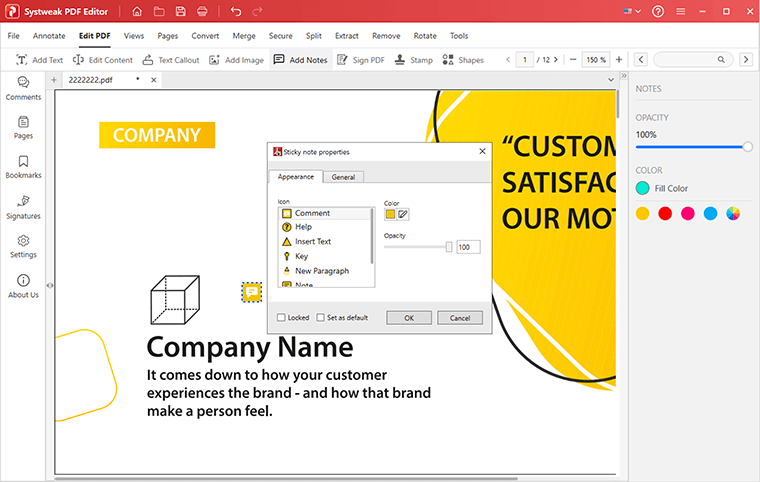Screen dimensions: 760x482
Task: Pick the custom color edit button in dialog
Action: coord(403,214)
